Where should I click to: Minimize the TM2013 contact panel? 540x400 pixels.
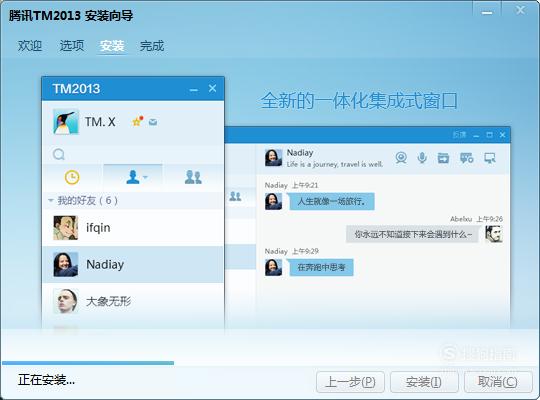pos(194,90)
